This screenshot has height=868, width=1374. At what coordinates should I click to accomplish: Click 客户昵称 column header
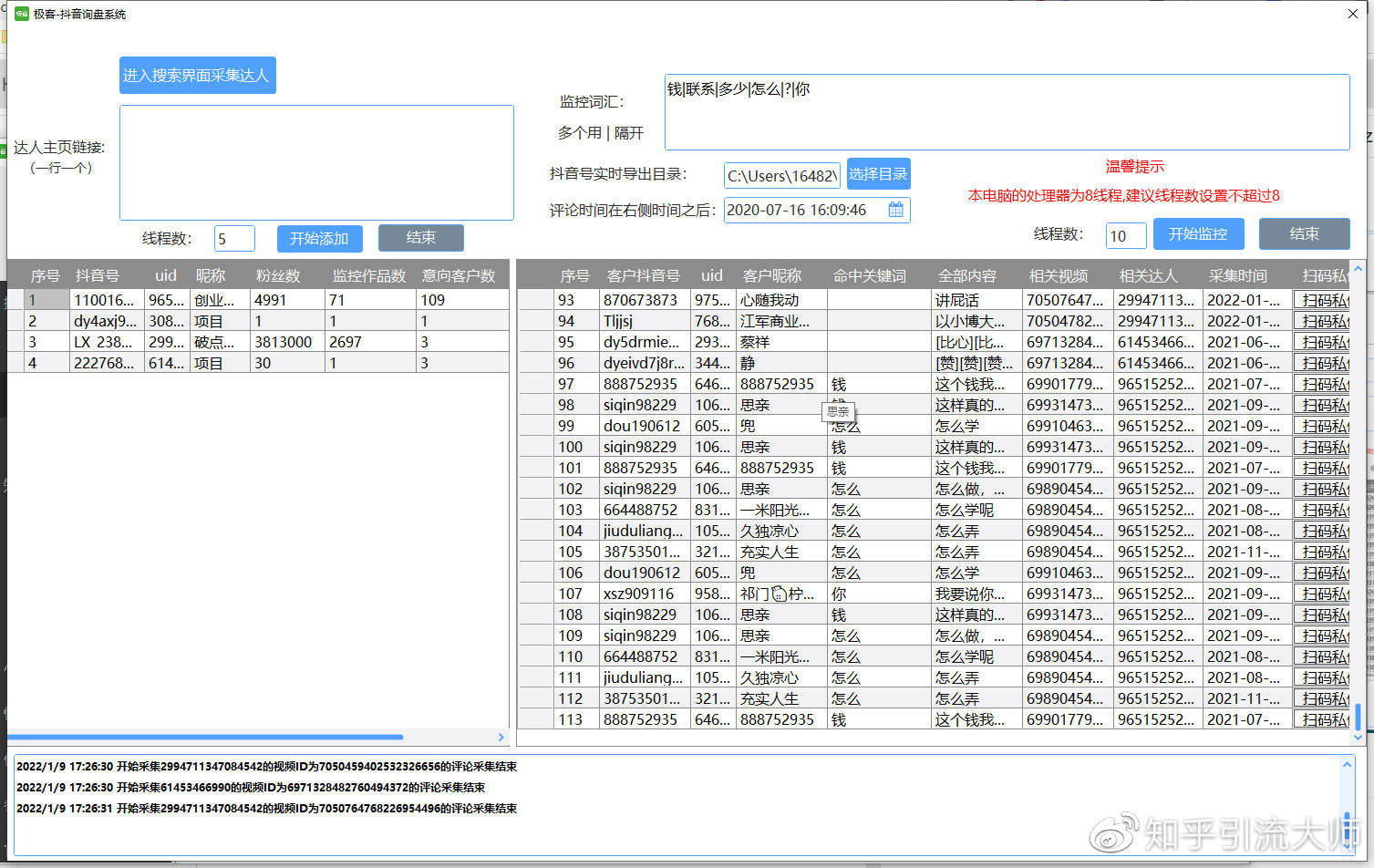tap(772, 275)
